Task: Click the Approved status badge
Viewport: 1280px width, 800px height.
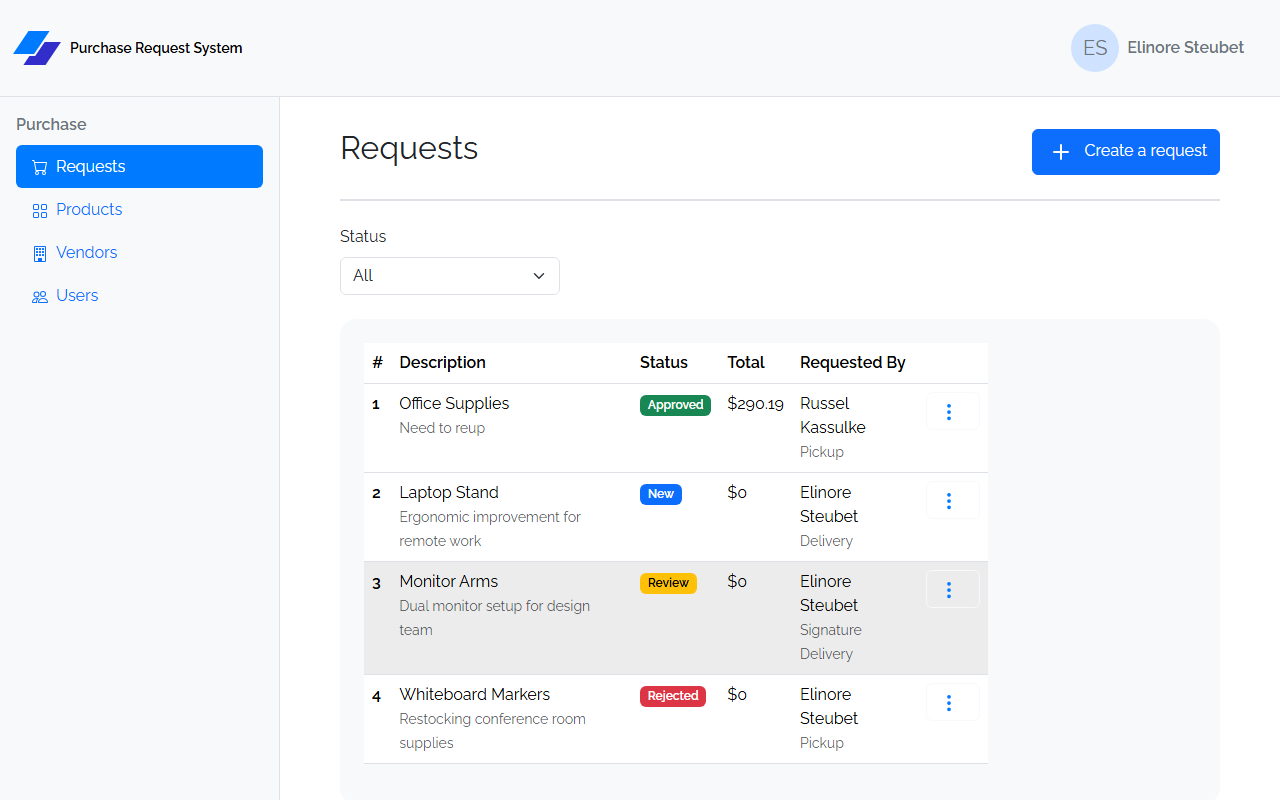Action: 675,405
